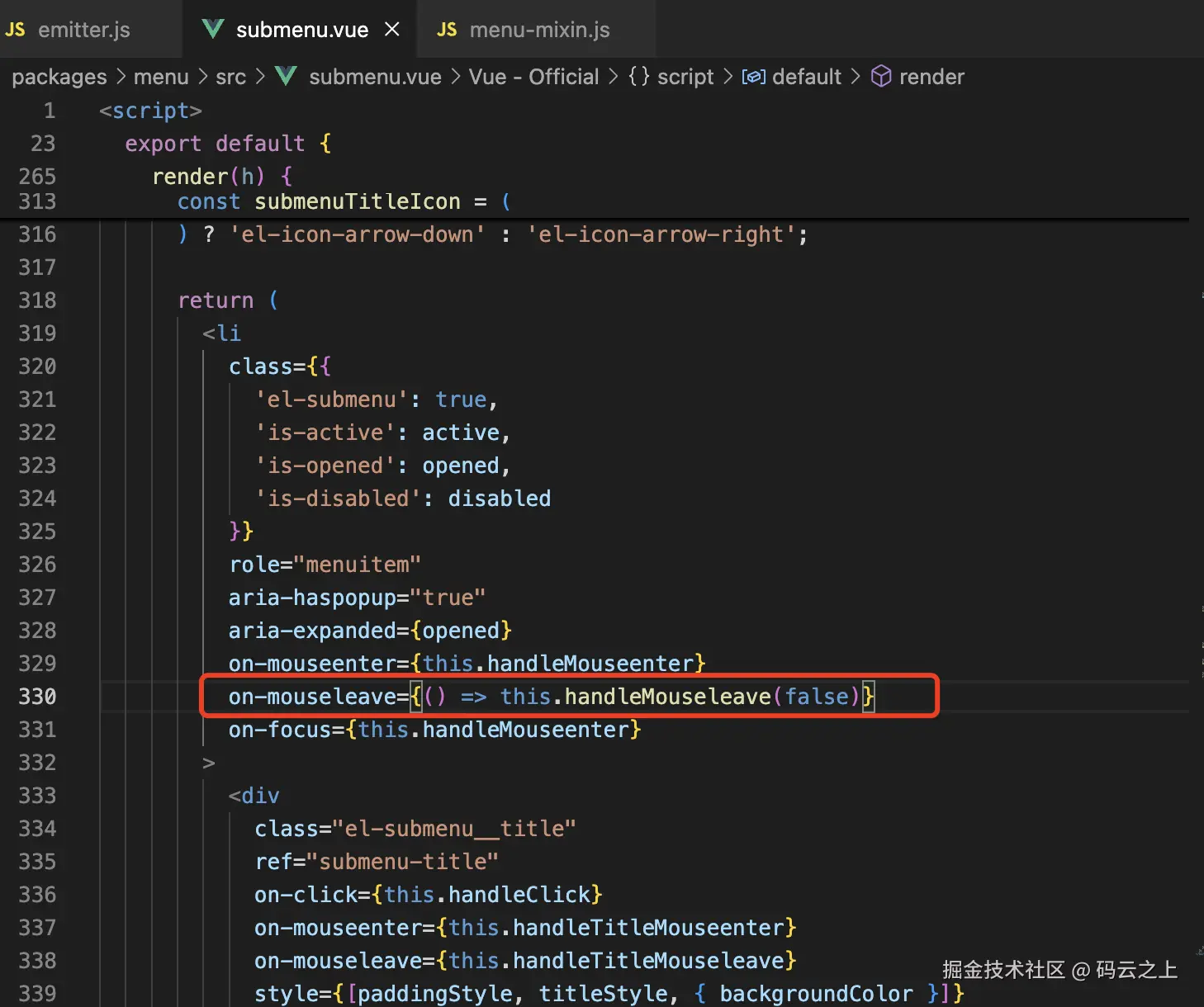Click the curly braces script icon
Image resolution: width=1204 pixels, height=1007 pixels.
[638, 77]
